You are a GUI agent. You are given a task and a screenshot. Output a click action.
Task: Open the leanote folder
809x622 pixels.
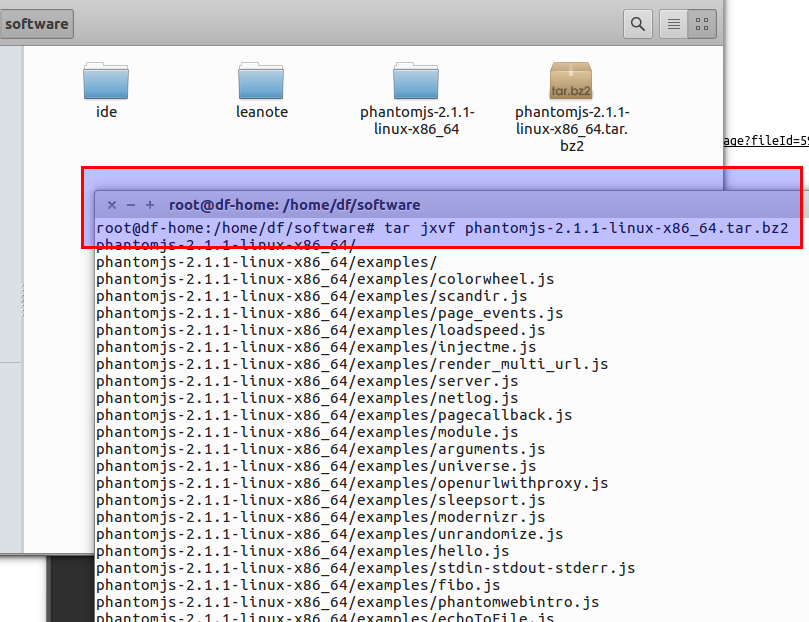262,91
